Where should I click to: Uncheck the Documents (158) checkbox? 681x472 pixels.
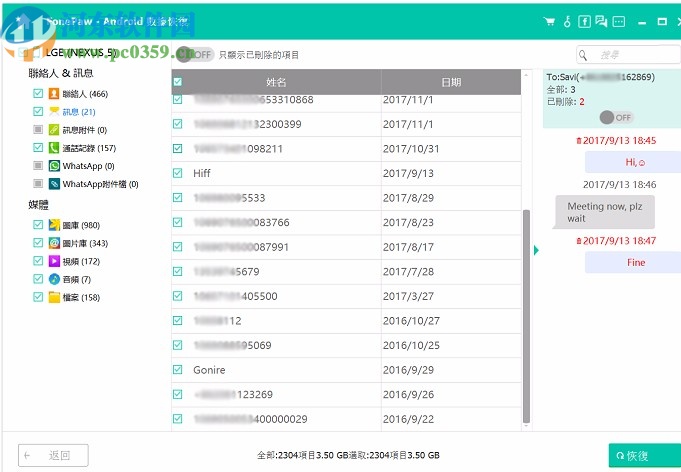point(38,297)
